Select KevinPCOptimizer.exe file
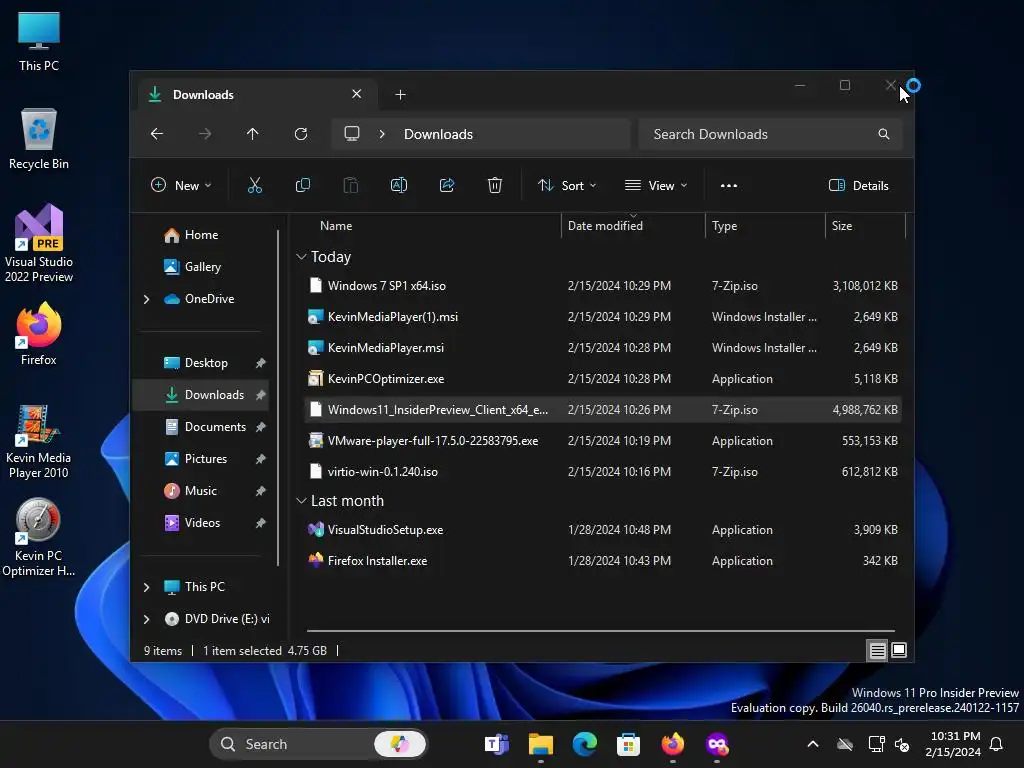The height and width of the screenshot is (768, 1024). 603,379
